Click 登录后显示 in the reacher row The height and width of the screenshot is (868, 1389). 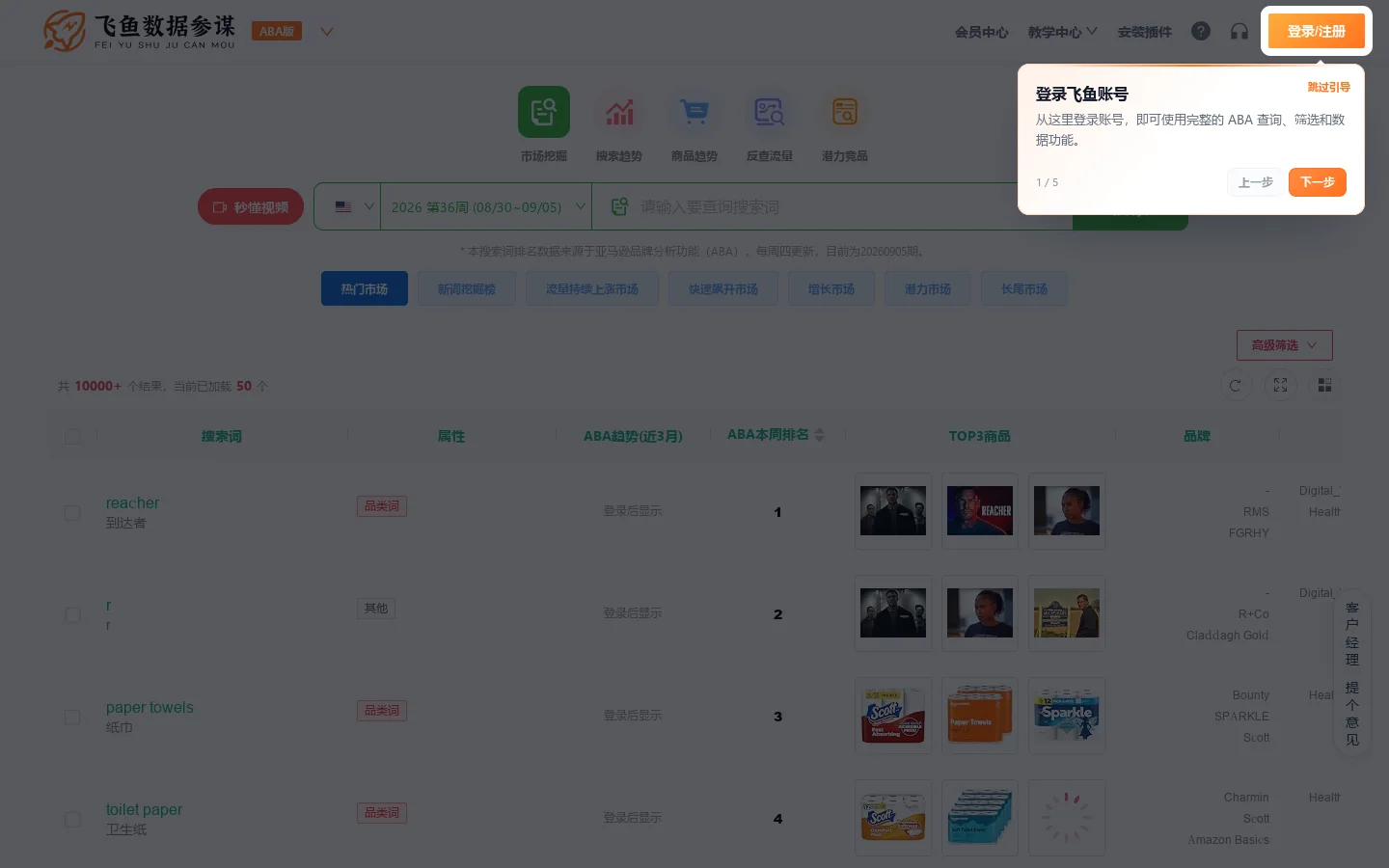tap(633, 511)
